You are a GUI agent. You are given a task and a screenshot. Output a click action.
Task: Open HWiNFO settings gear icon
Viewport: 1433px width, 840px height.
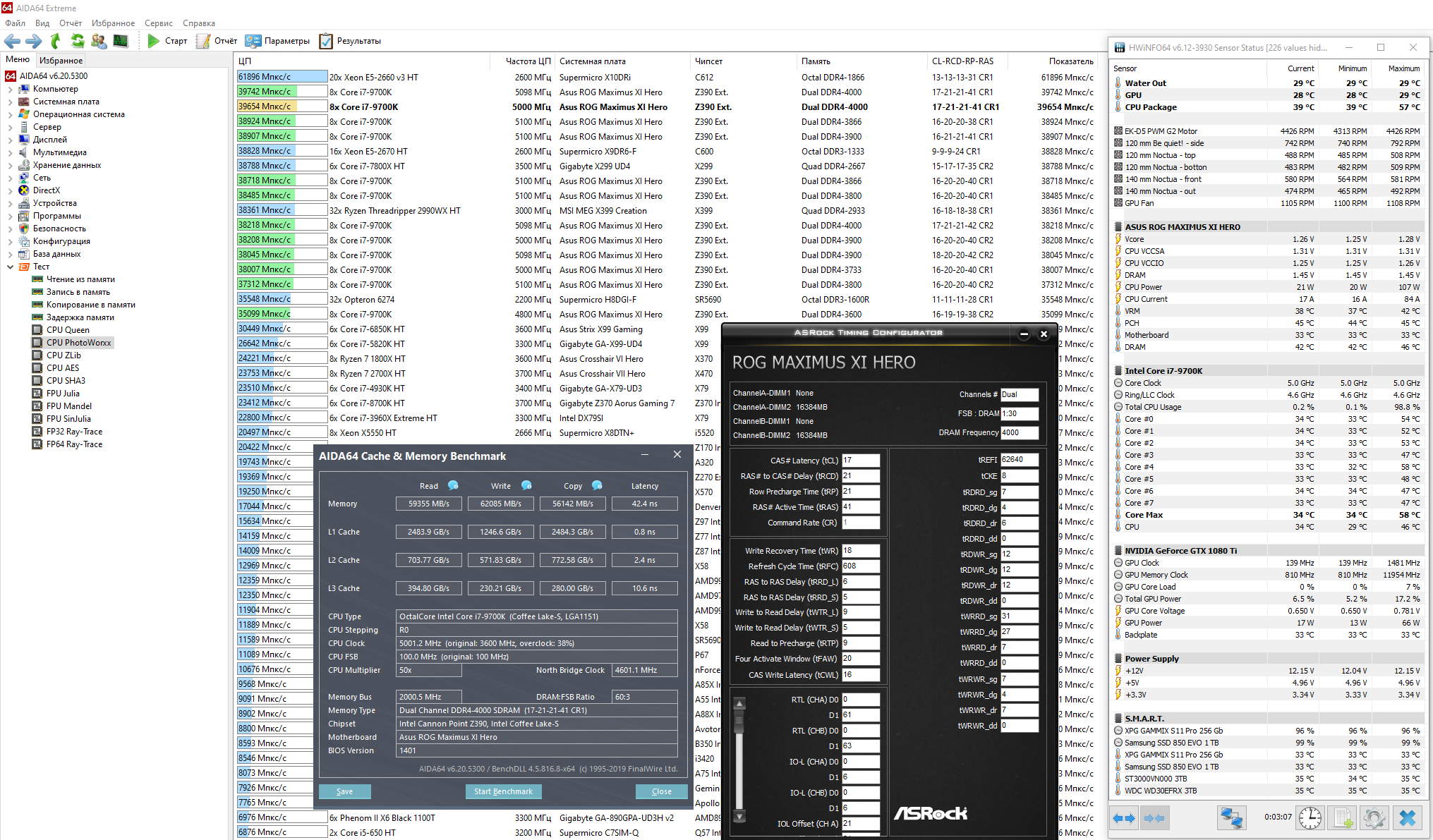1374,817
